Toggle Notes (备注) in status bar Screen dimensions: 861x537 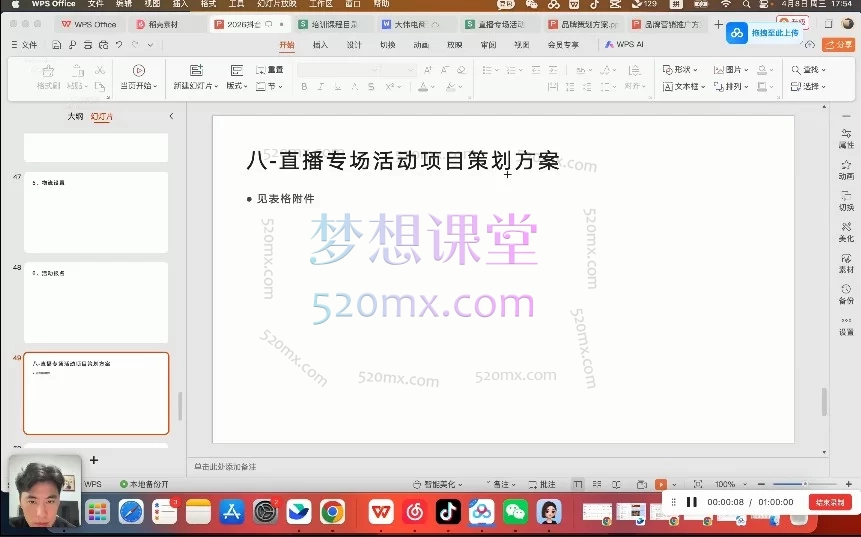click(x=501, y=484)
